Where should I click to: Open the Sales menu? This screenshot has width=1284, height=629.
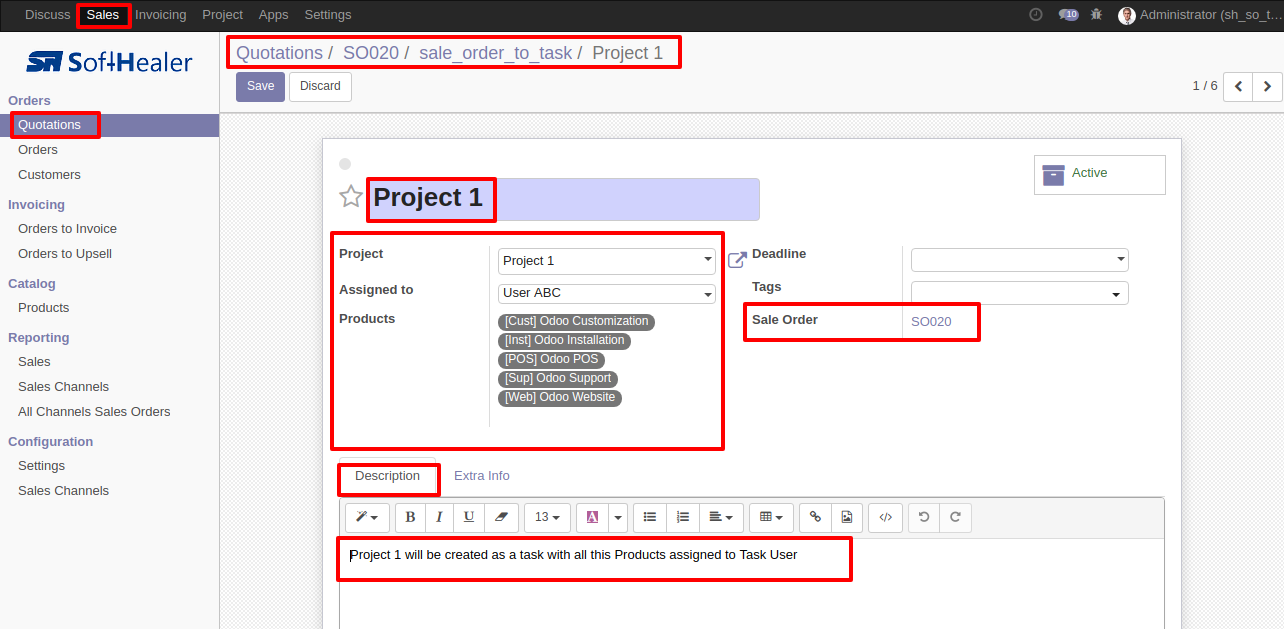coord(103,15)
